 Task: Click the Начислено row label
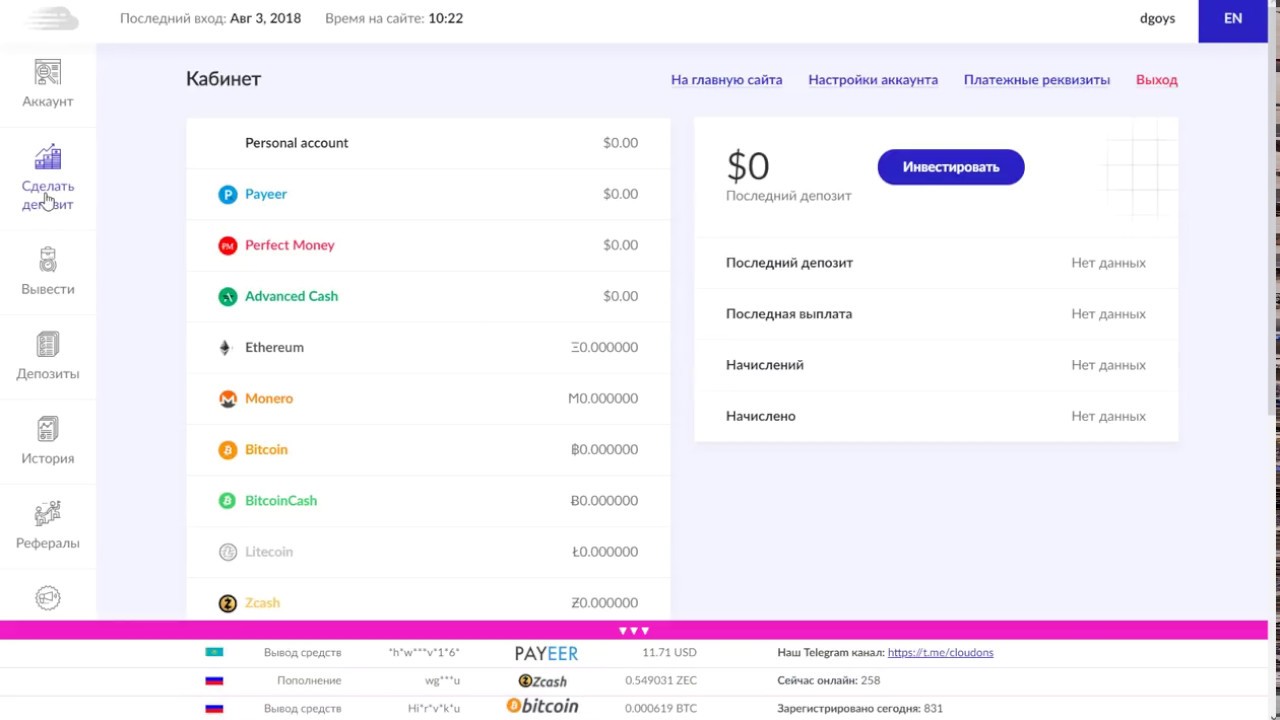[761, 416]
